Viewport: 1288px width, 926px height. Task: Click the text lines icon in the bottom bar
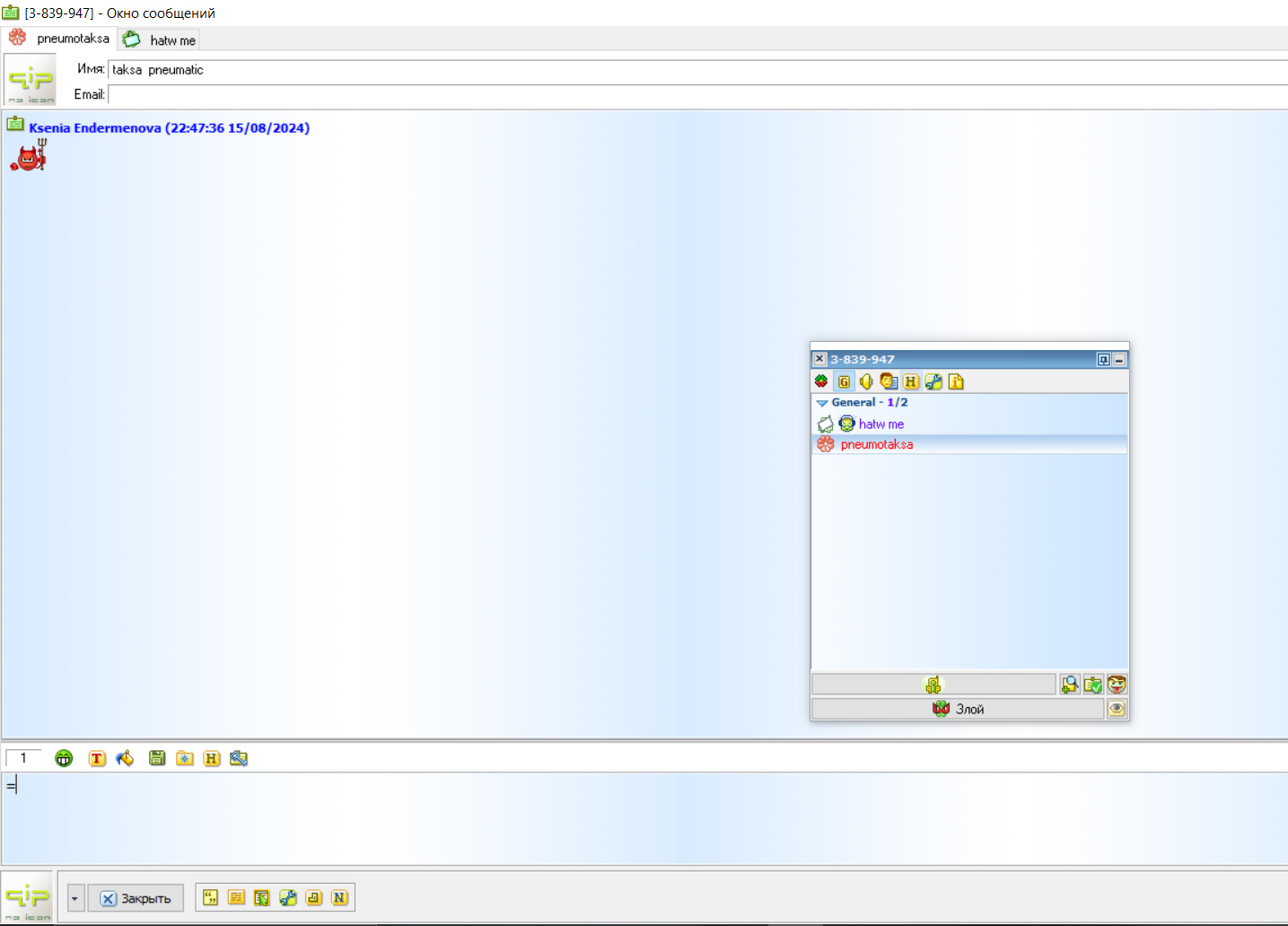(x=236, y=897)
